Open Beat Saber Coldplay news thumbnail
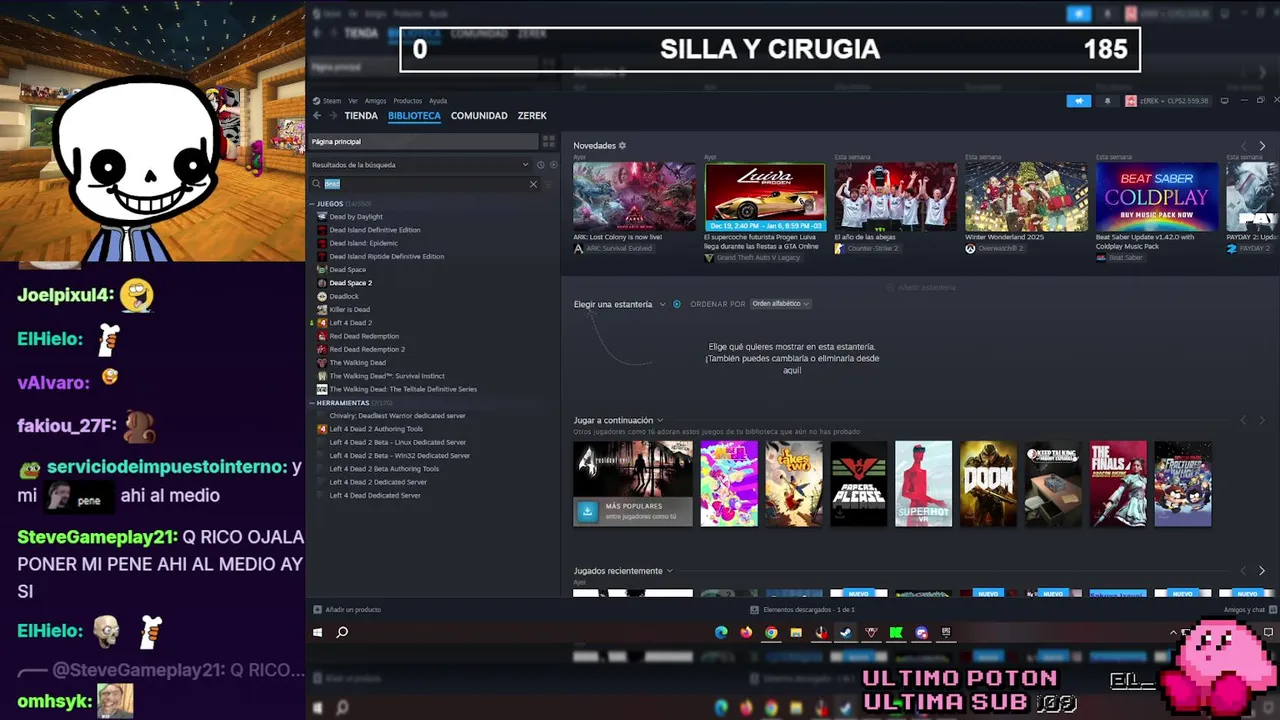The image size is (1280, 720). 1157,197
